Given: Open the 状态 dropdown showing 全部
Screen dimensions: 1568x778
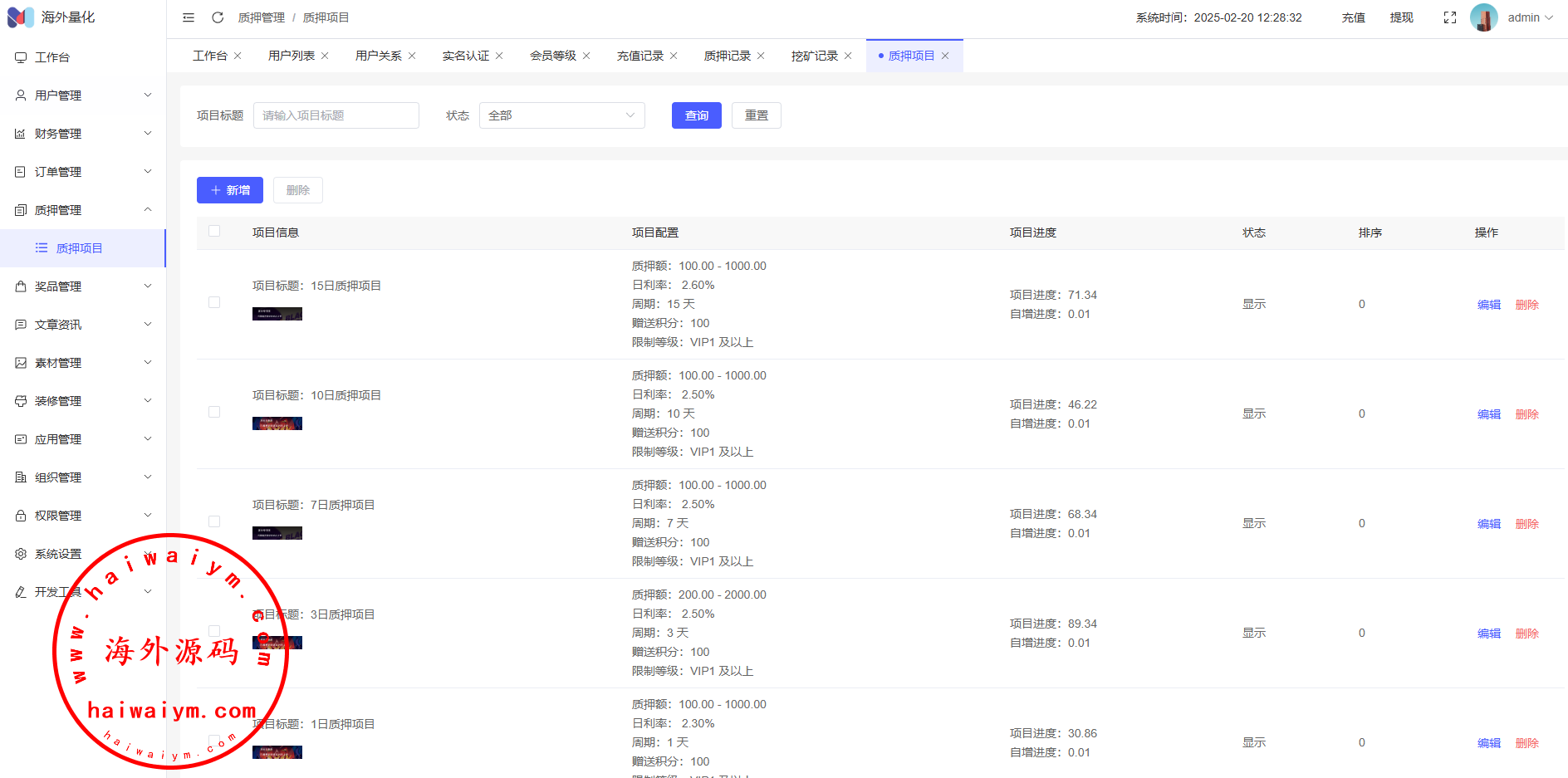Looking at the screenshot, I should [561, 115].
